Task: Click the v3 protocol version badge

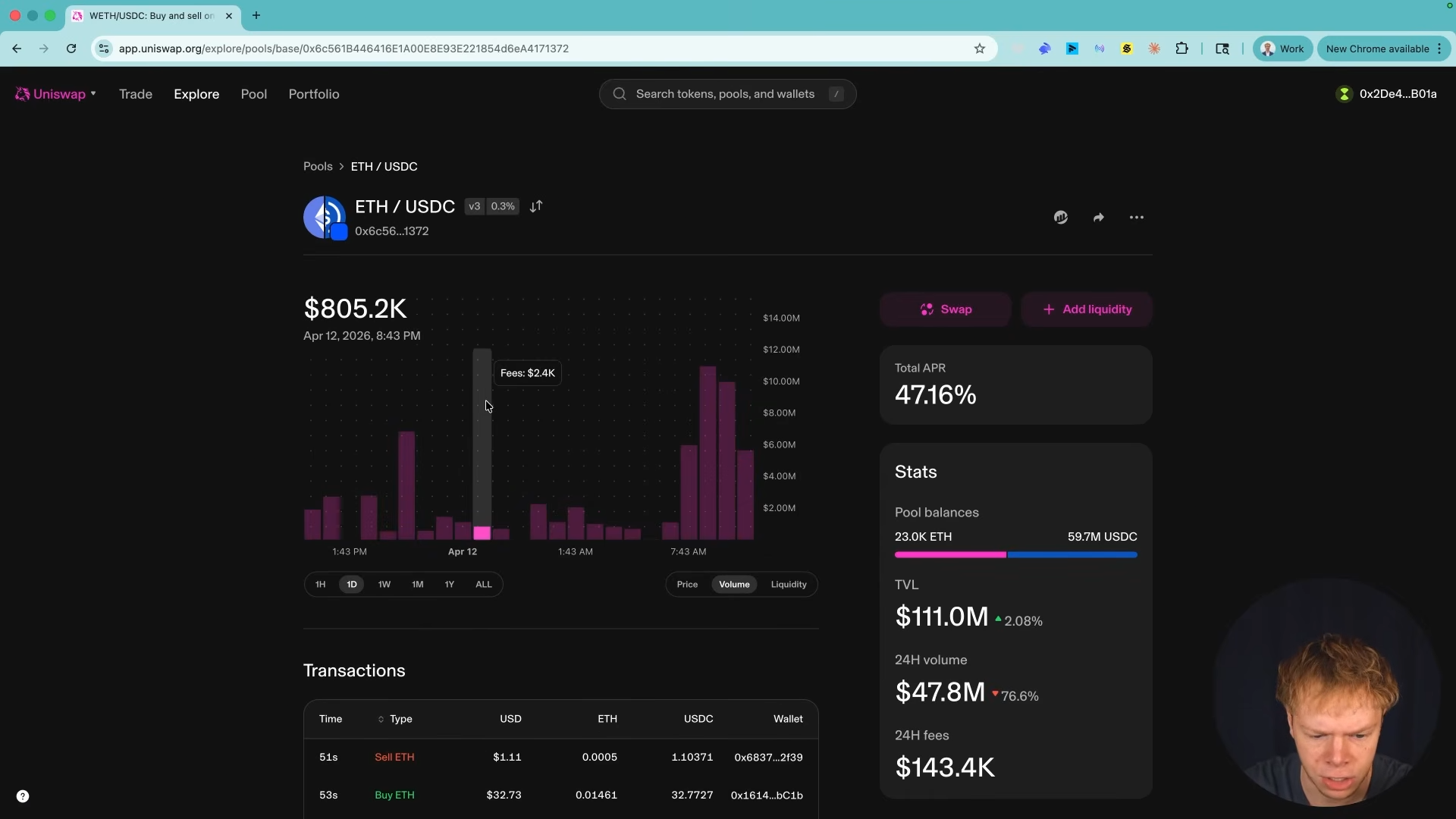Action: coord(475,206)
